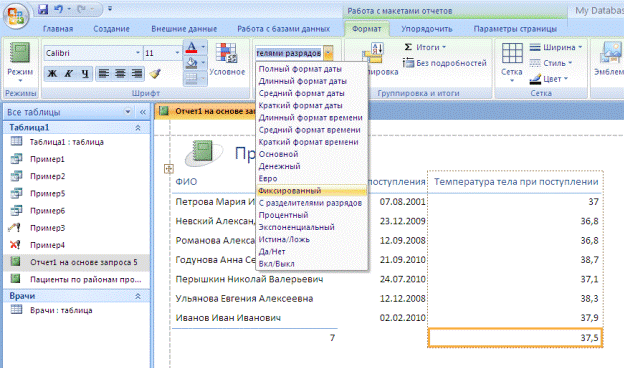Open the Ширина gridline width menu
This screenshot has width=624, height=368.
click(556, 47)
